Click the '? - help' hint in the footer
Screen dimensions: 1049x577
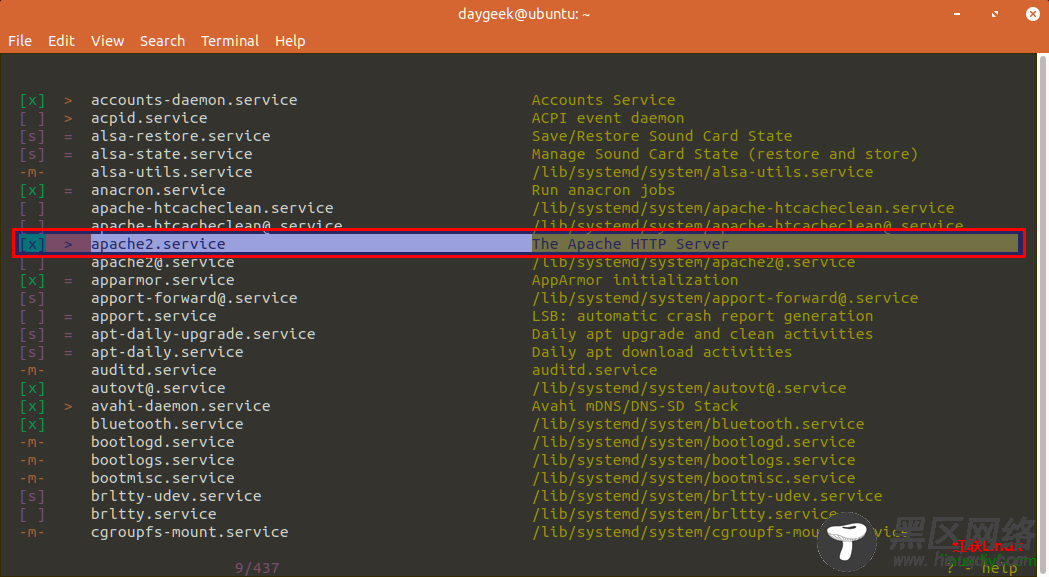(983, 568)
